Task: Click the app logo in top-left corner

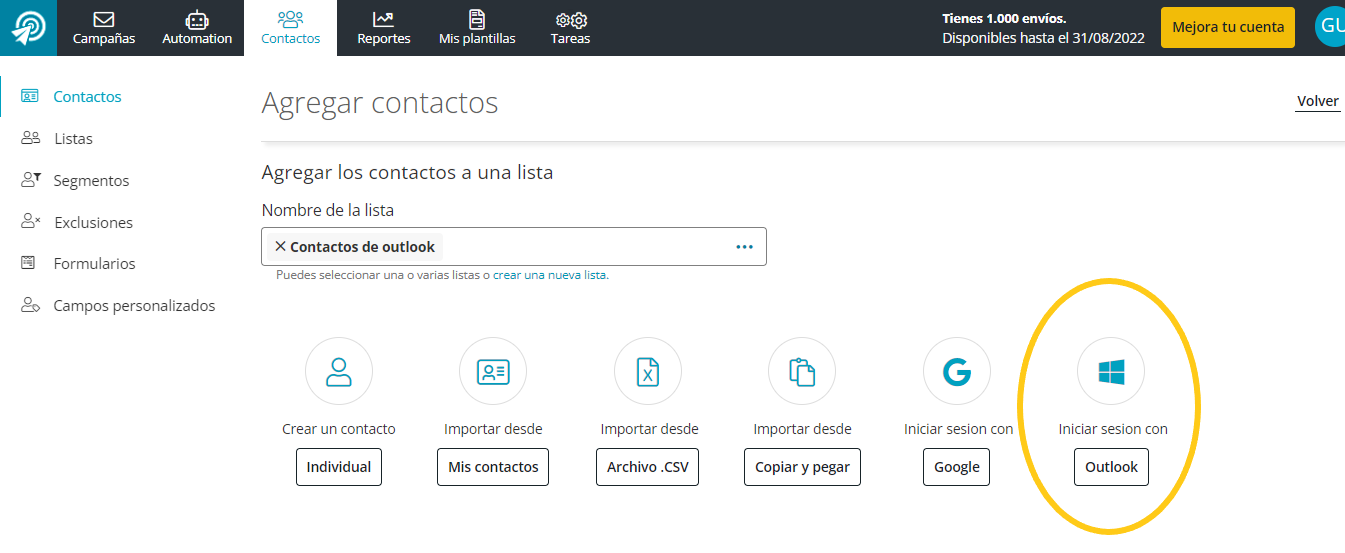Action: (x=28, y=27)
